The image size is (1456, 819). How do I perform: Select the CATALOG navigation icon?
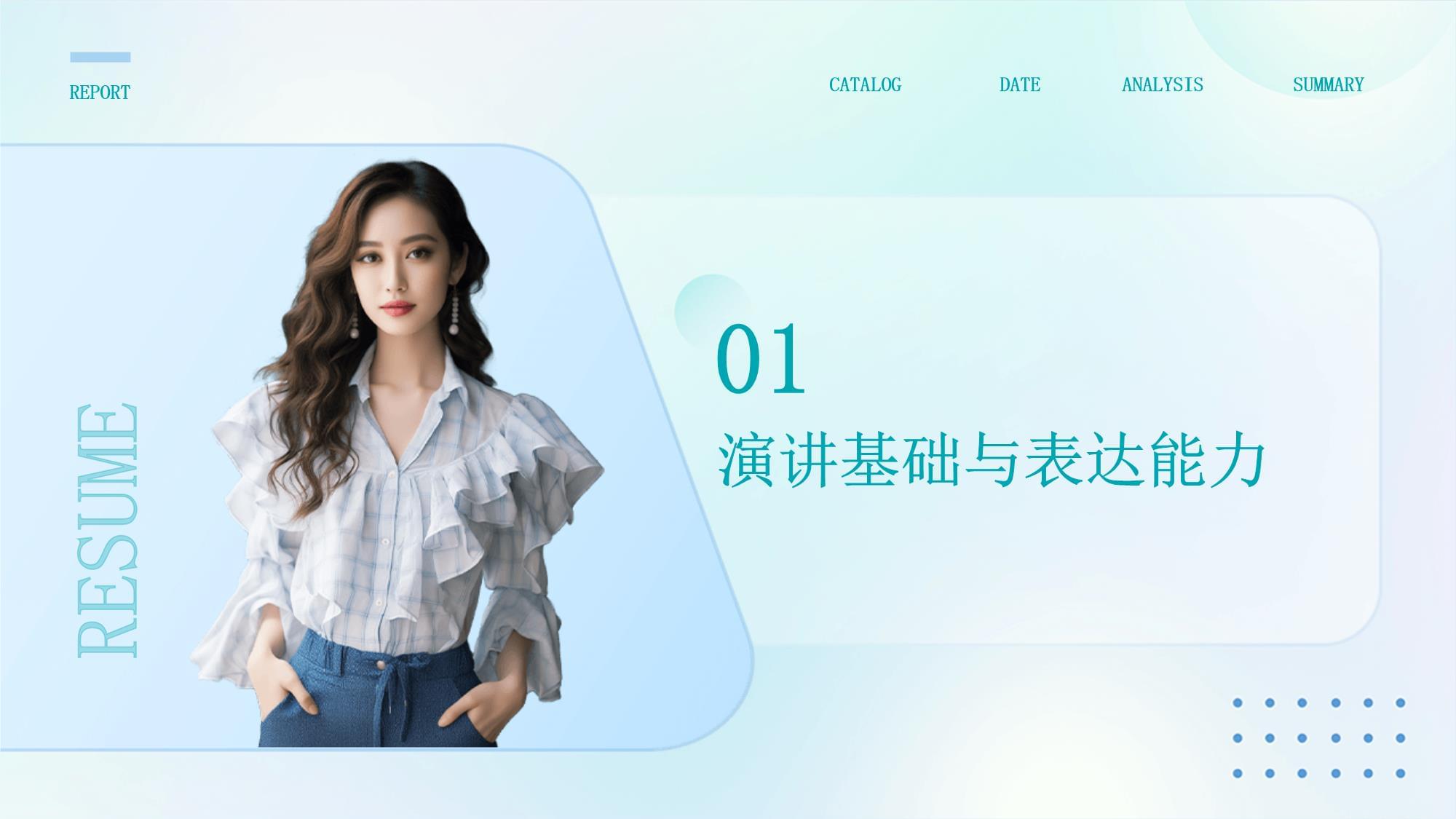pyautogui.click(x=865, y=84)
